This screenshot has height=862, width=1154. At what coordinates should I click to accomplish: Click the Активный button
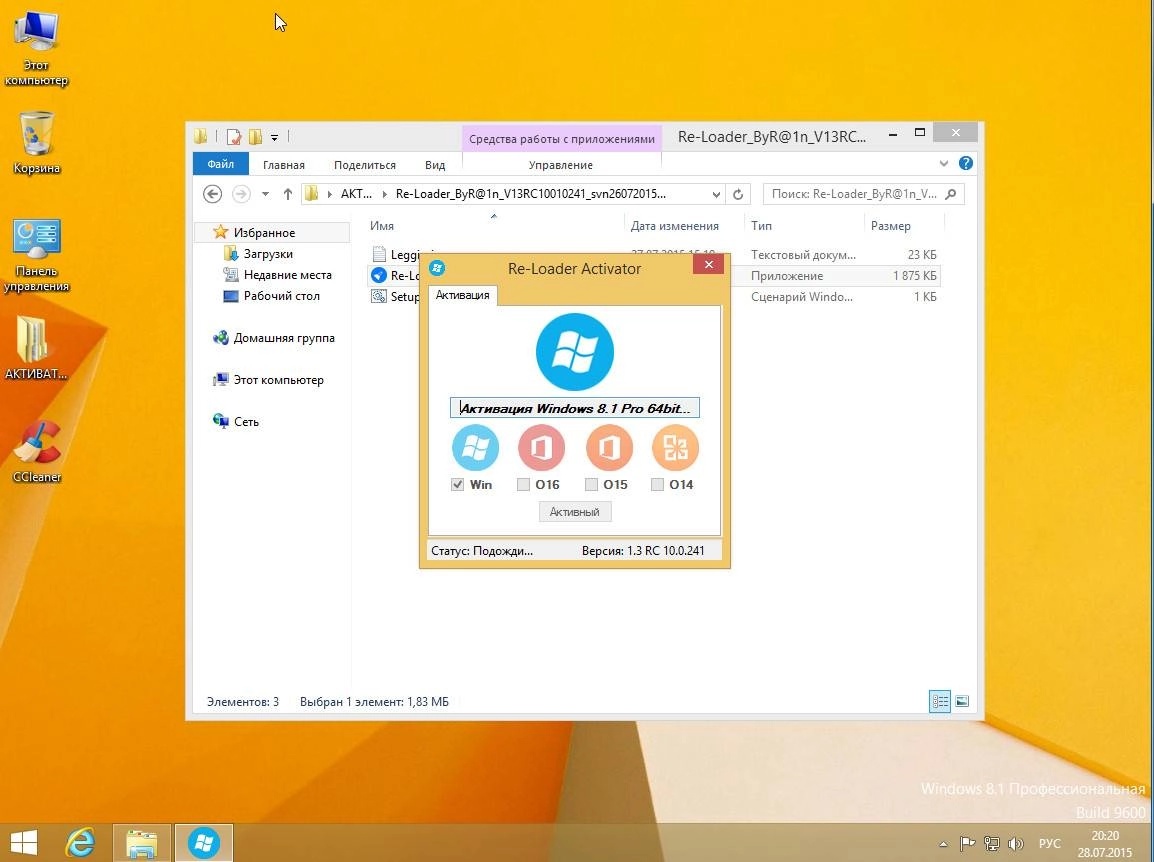575,512
